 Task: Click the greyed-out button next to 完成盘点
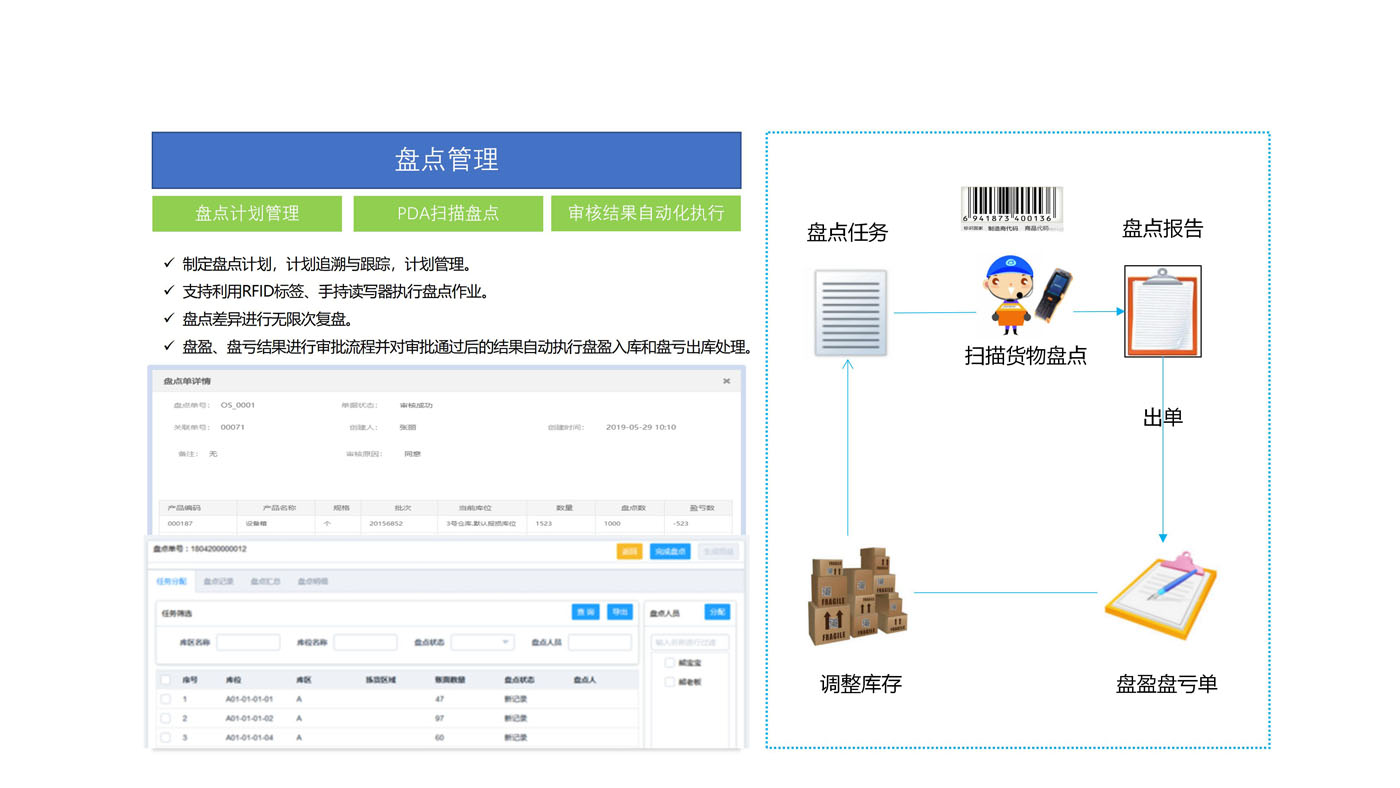(718, 551)
